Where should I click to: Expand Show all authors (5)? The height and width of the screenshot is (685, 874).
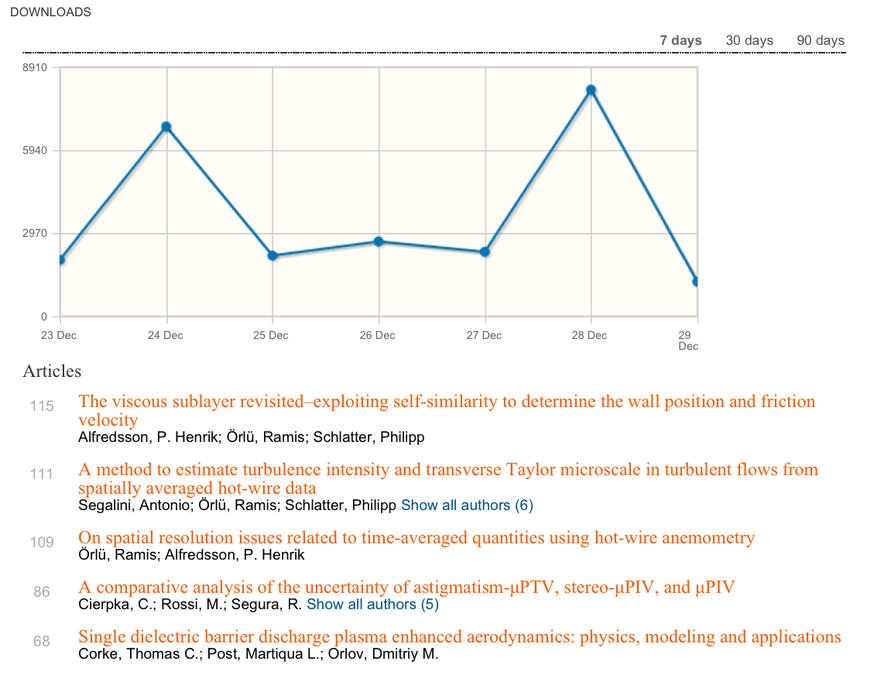[372, 604]
